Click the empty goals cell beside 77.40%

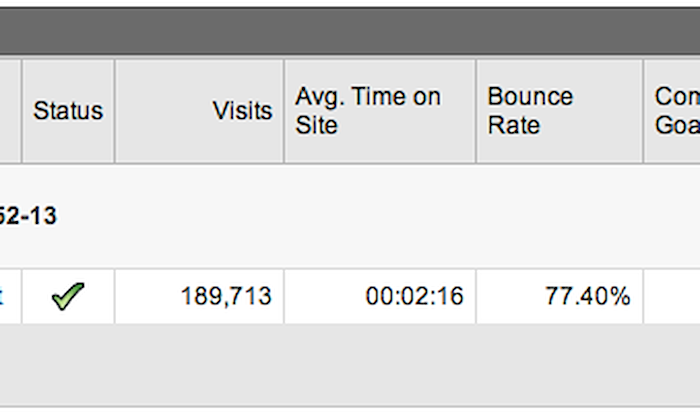672,296
